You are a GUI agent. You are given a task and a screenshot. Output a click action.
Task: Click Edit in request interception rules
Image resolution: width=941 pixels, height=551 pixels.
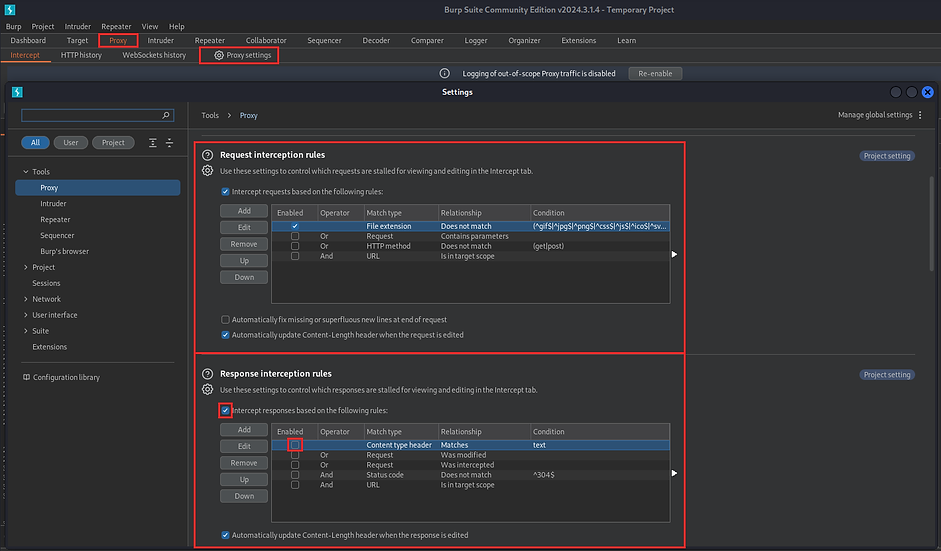(x=244, y=227)
